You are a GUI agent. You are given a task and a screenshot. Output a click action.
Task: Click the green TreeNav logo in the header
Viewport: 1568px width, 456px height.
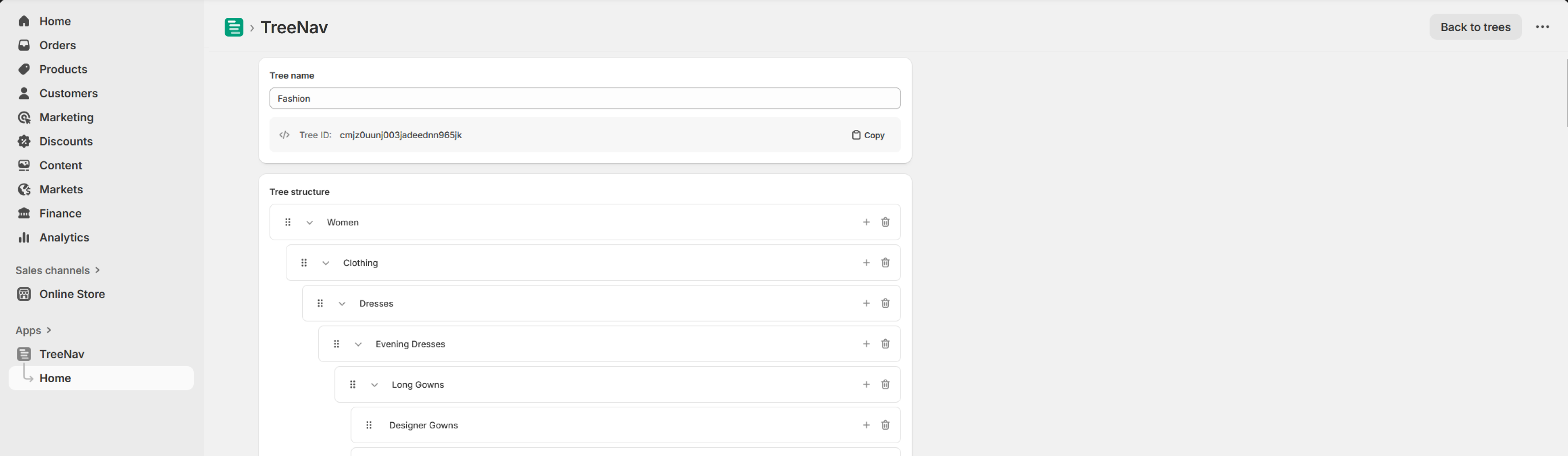[x=234, y=27]
